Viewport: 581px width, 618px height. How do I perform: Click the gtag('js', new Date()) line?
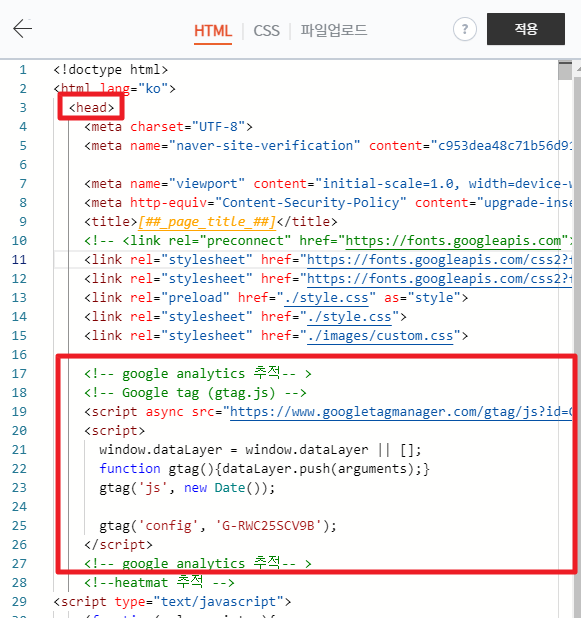pos(187,488)
